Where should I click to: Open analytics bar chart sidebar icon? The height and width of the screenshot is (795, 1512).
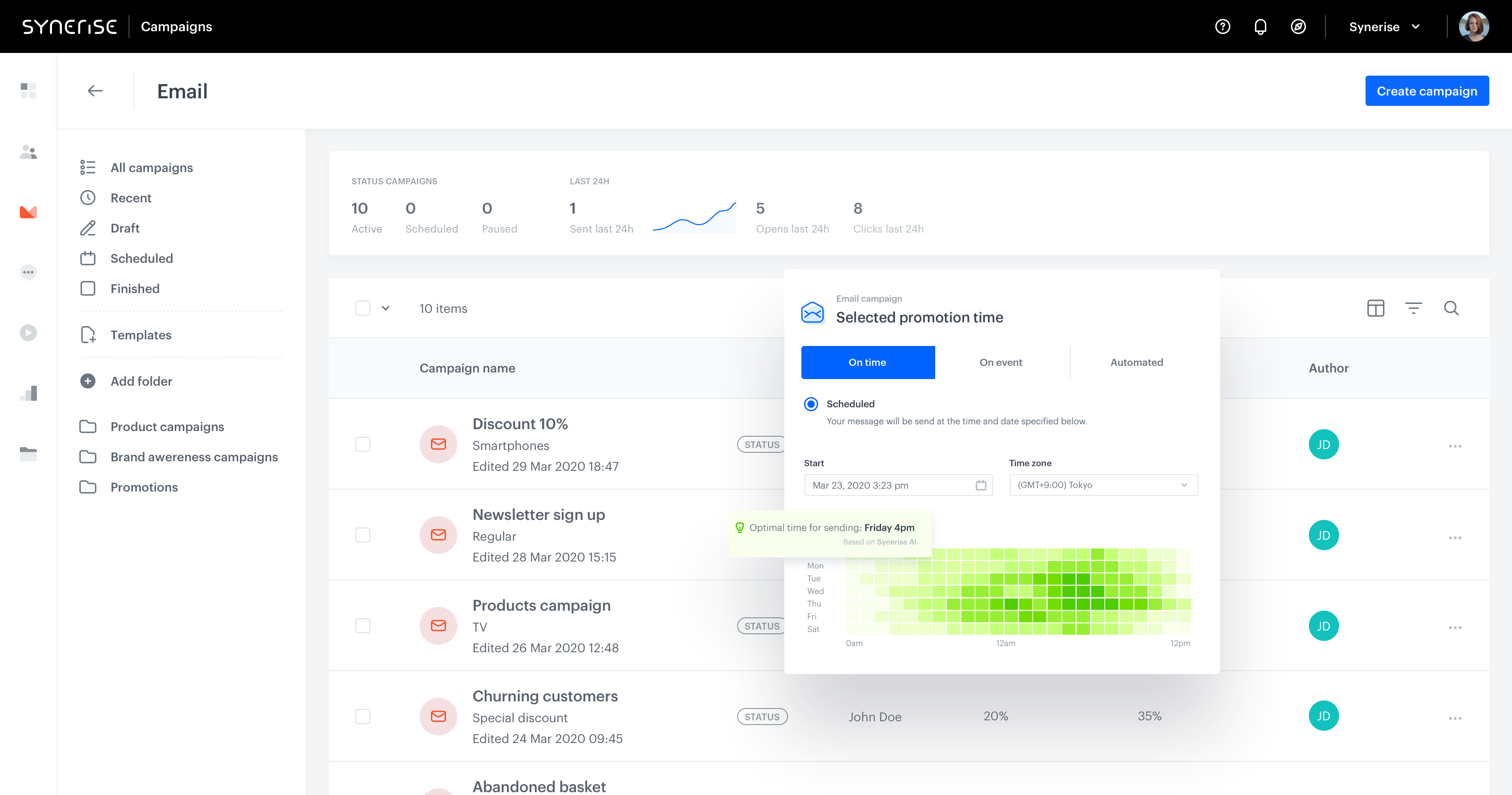[x=28, y=393]
